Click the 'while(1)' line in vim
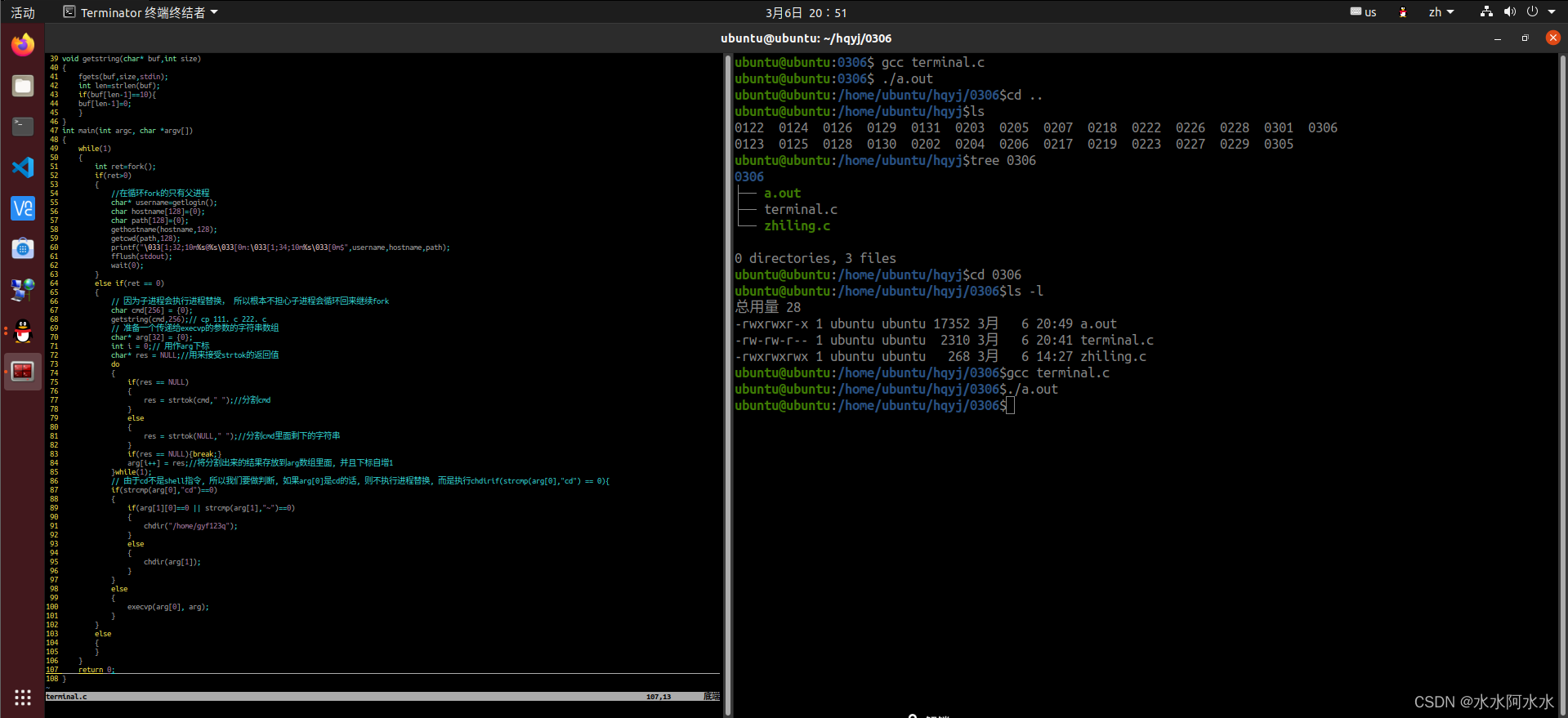Screen dimensions: 1568x718 [x=95, y=149]
